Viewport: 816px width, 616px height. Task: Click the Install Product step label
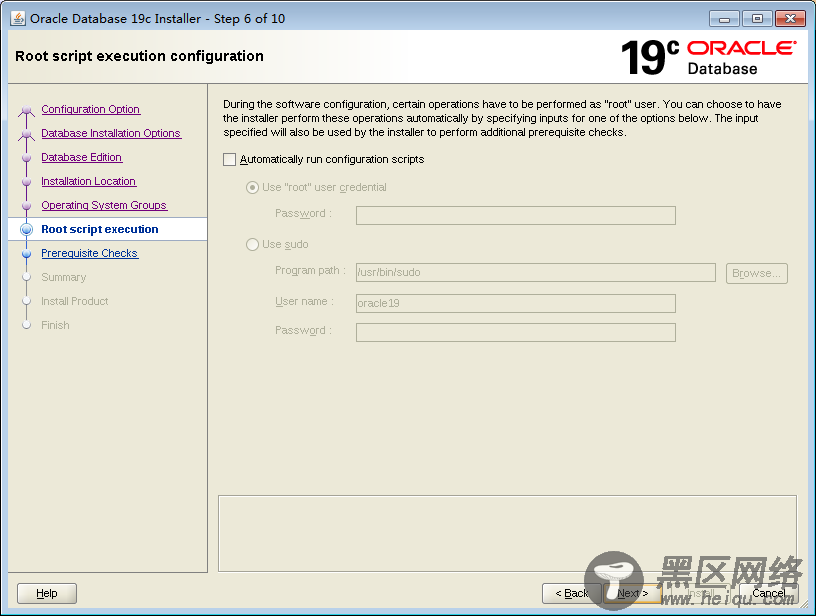click(75, 301)
